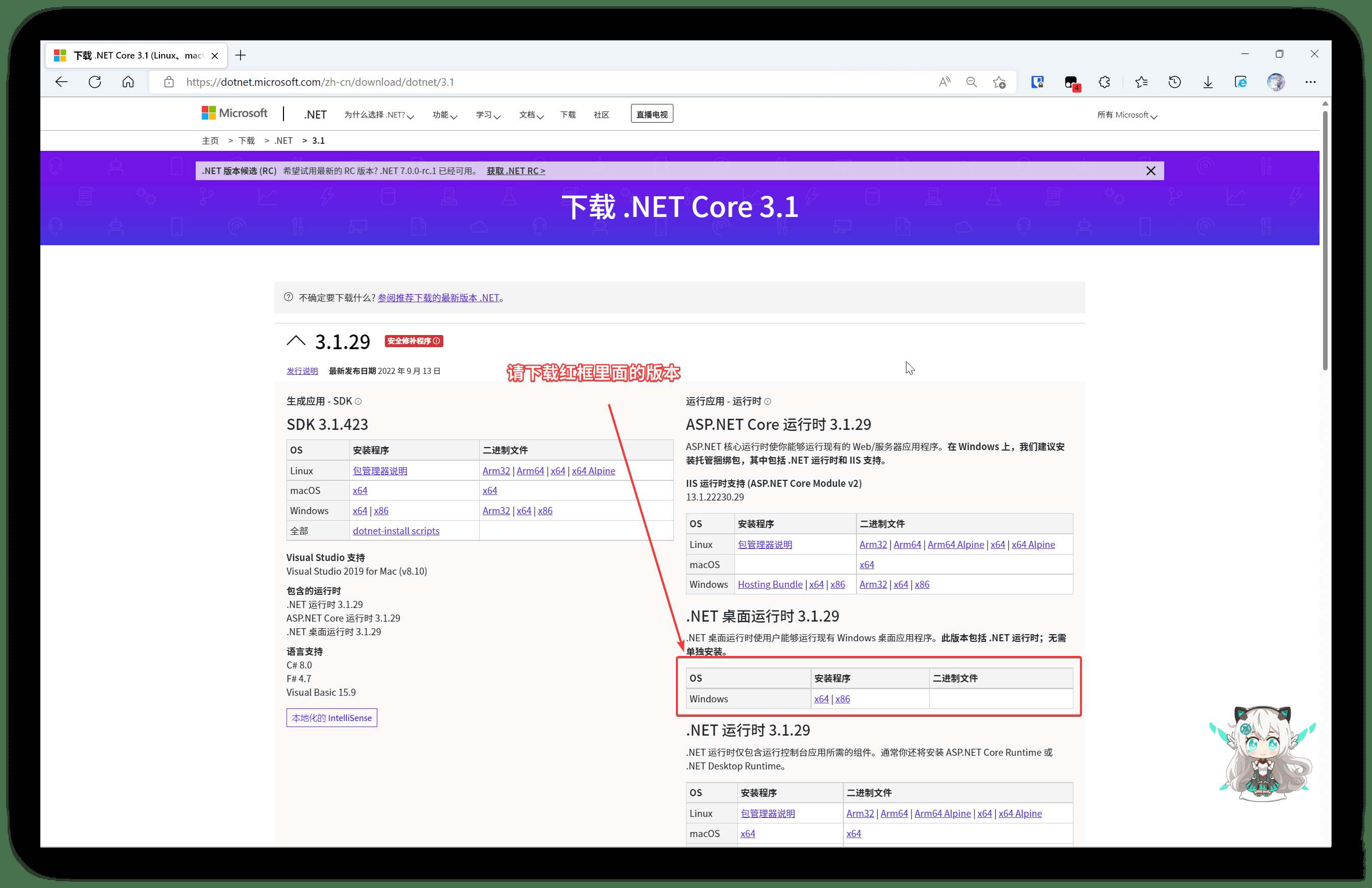
Task: Click the 安全修补程序 red badge
Action: click(414, 341)
